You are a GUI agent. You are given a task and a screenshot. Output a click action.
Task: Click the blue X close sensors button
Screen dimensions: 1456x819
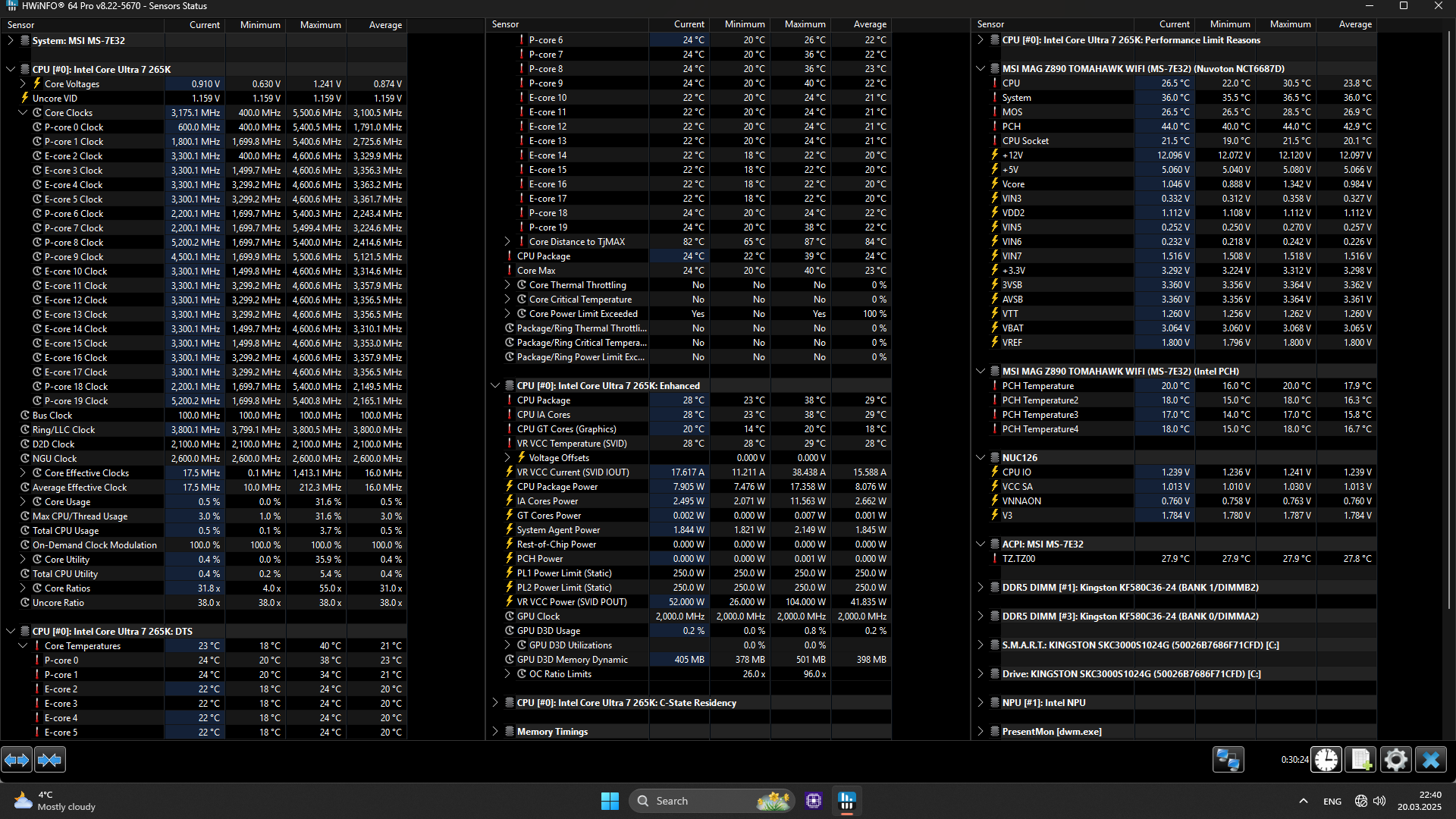(1431, 760)
